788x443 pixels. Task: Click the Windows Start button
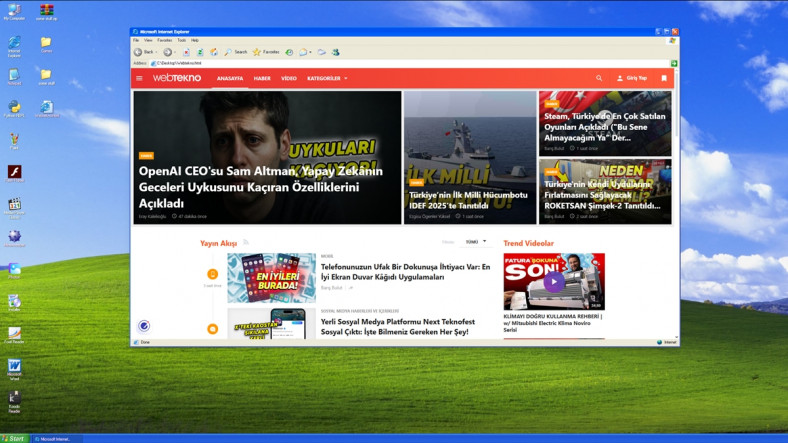click(x=13, y=438)
